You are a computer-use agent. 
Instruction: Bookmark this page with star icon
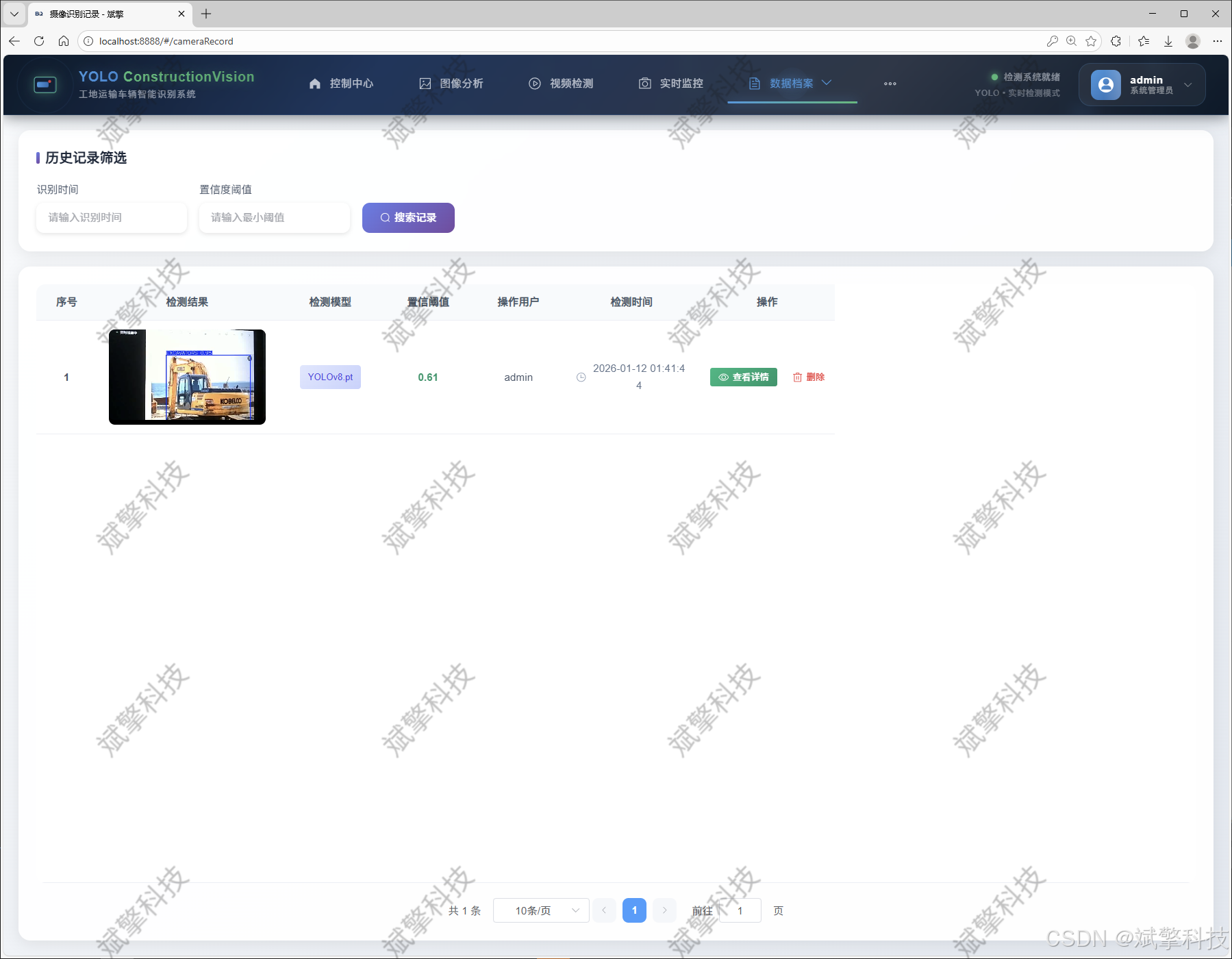[x=1091, y=41]
